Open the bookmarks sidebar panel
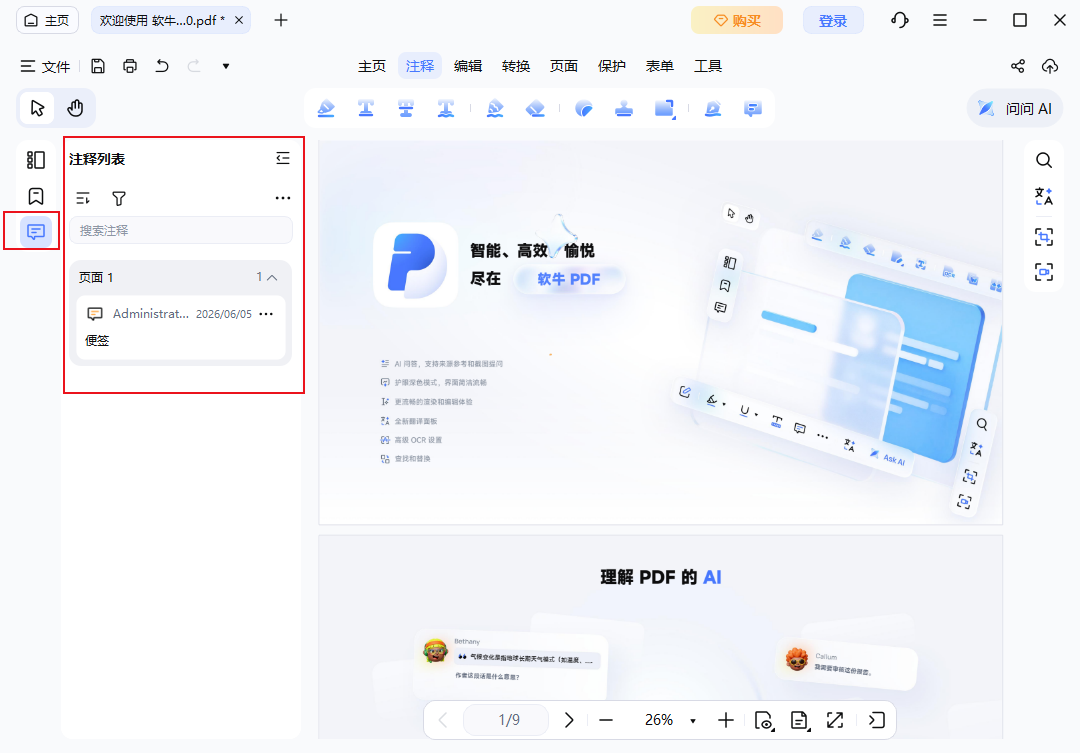The width and height of the screenshot is (1080, 753). [x=36, y=196]
